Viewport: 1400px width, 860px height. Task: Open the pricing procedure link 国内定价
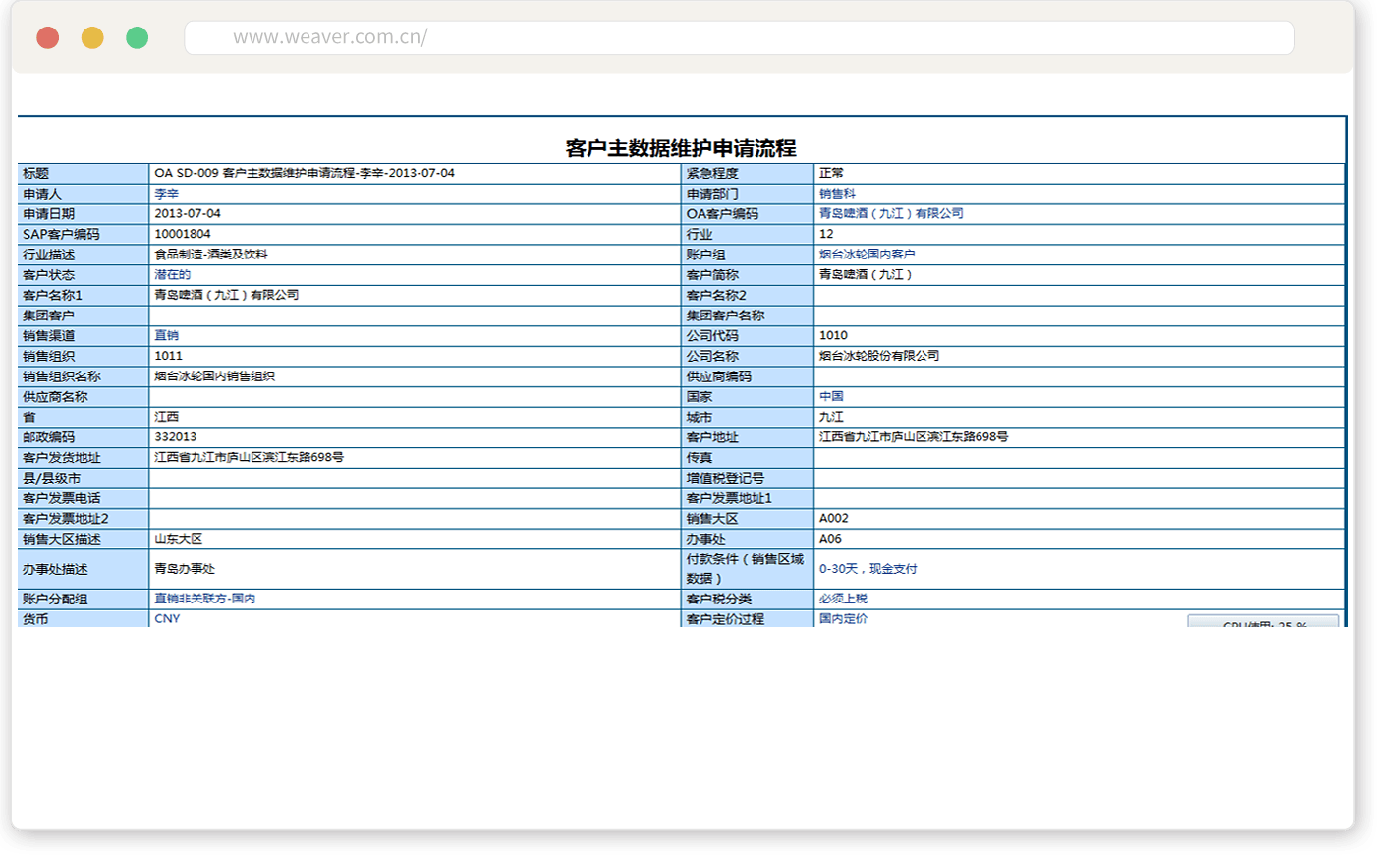pos(843,619)
